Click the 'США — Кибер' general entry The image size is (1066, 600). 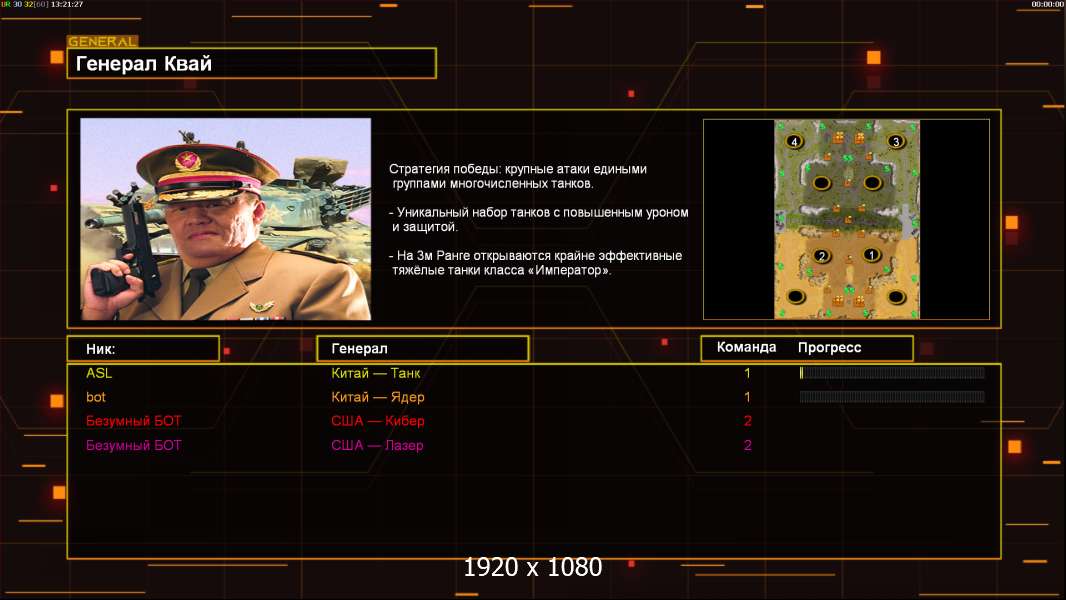[378, 421]
